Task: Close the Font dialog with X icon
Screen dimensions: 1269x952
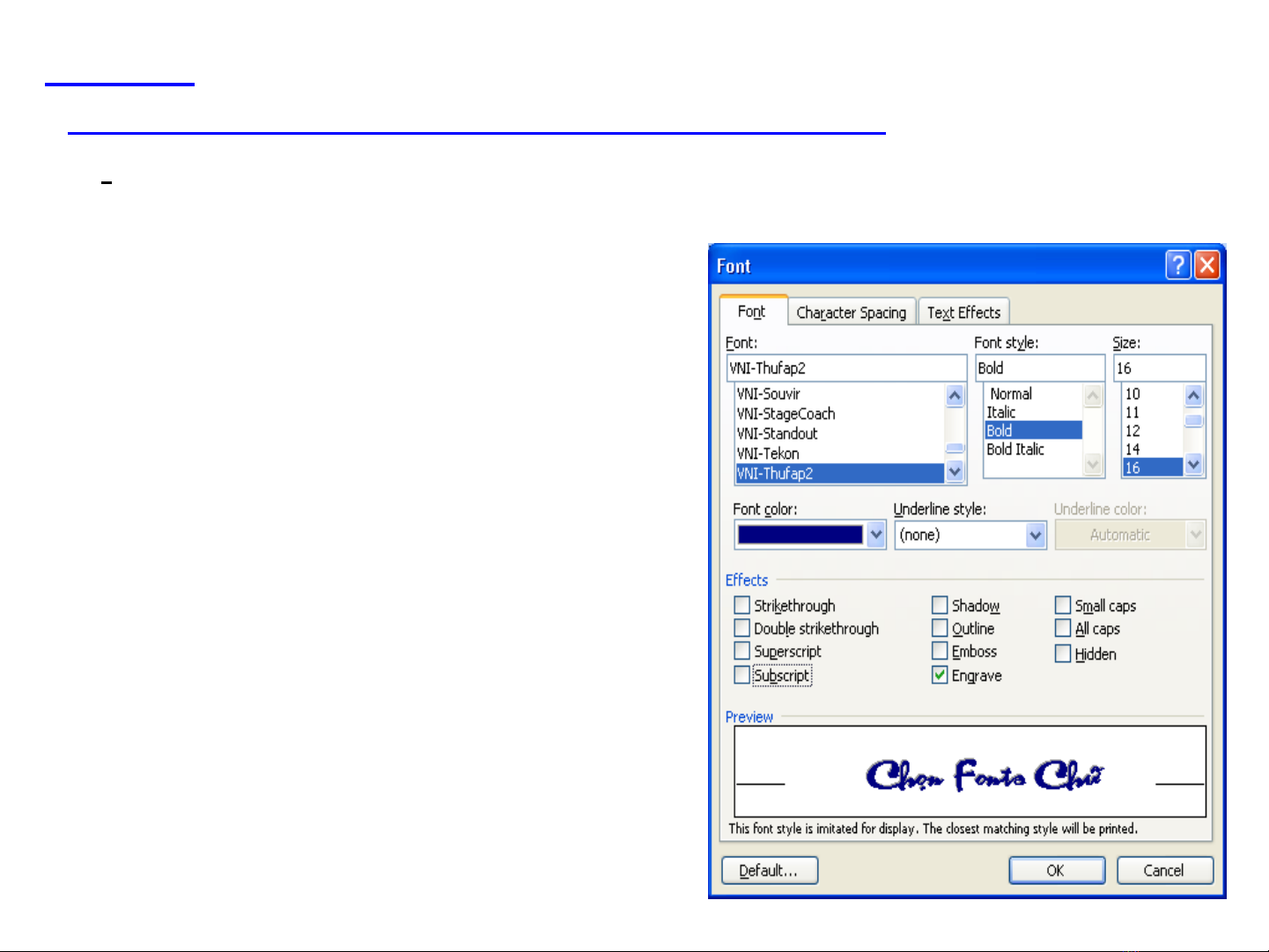Action: tap(1206, 265)
